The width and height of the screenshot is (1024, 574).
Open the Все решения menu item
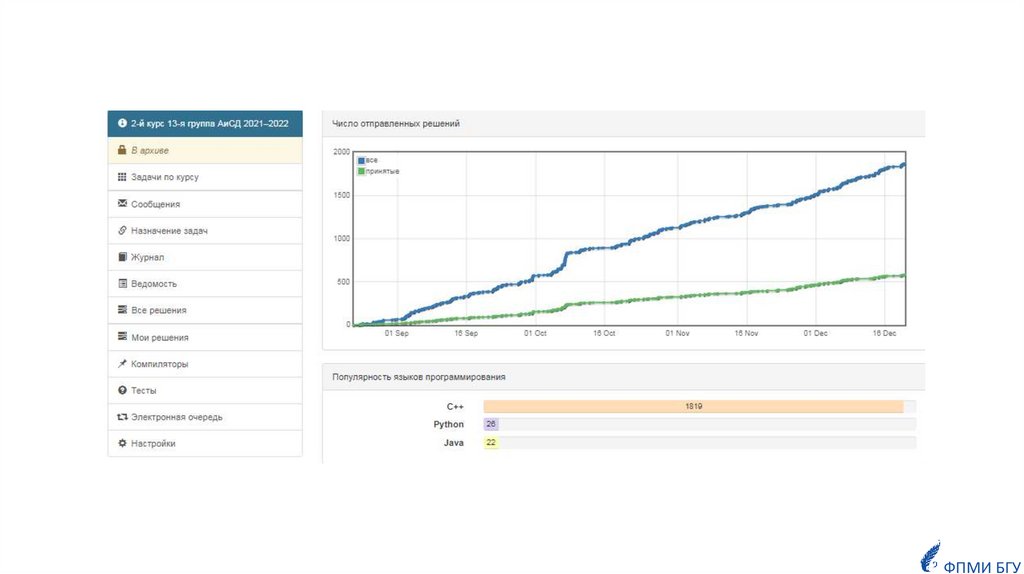point(158,310)
